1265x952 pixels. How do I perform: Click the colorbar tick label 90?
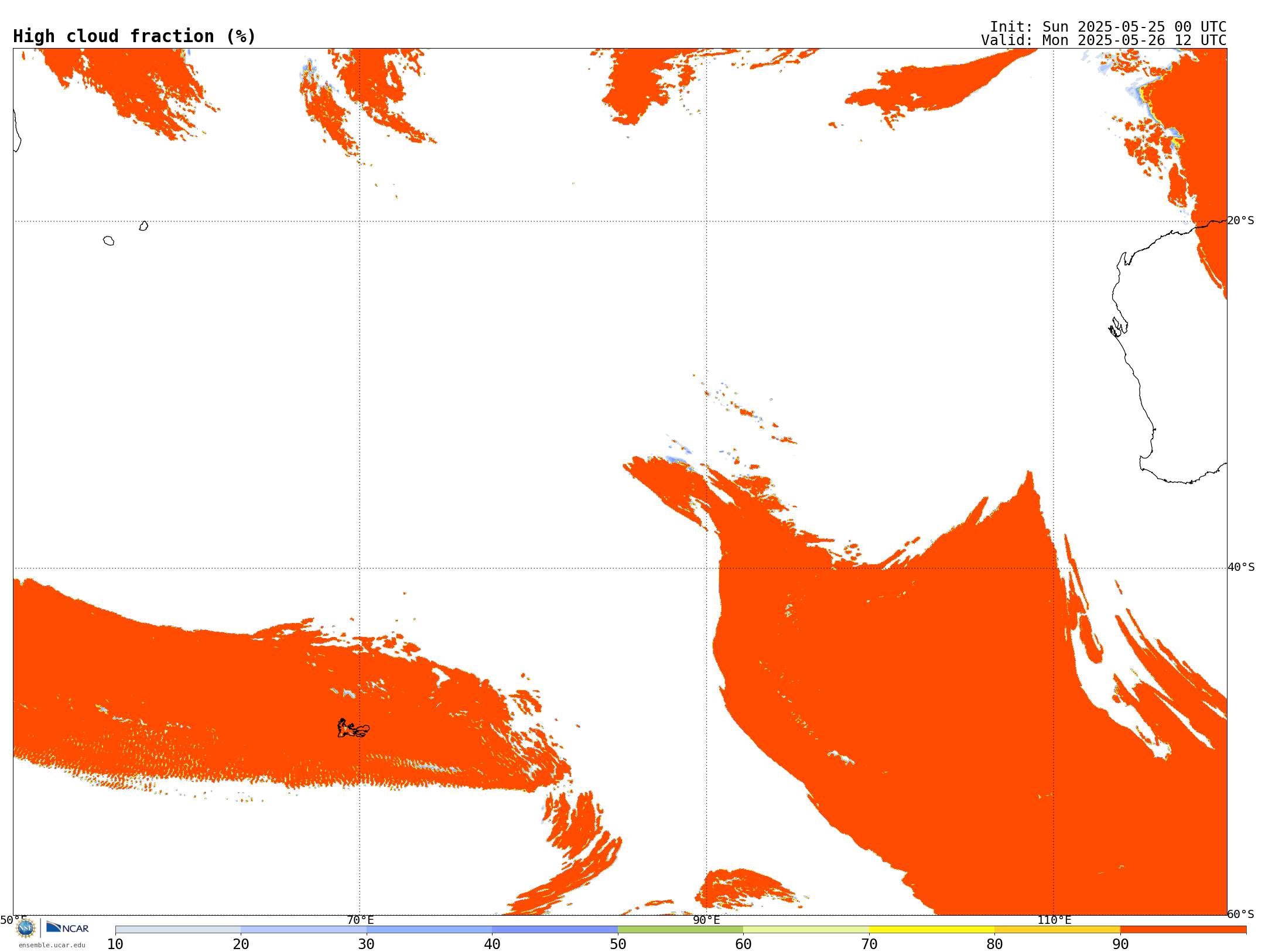tap(1120, 944)
